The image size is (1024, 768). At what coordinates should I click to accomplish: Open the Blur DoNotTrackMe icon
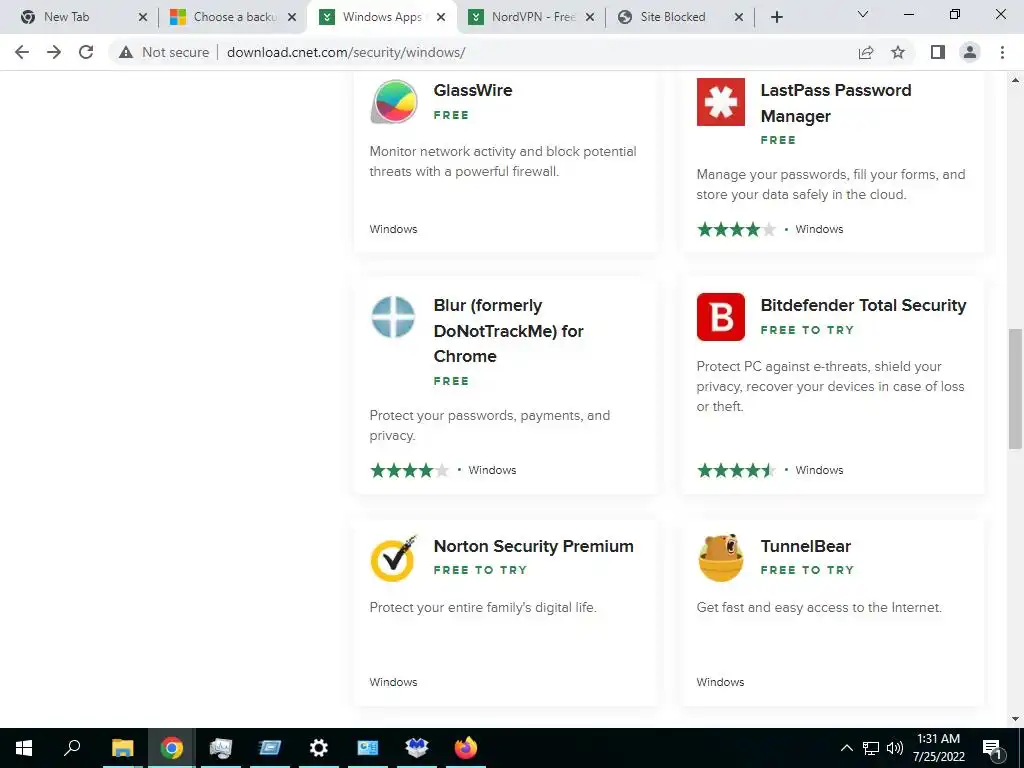click(x=393, y=317)
